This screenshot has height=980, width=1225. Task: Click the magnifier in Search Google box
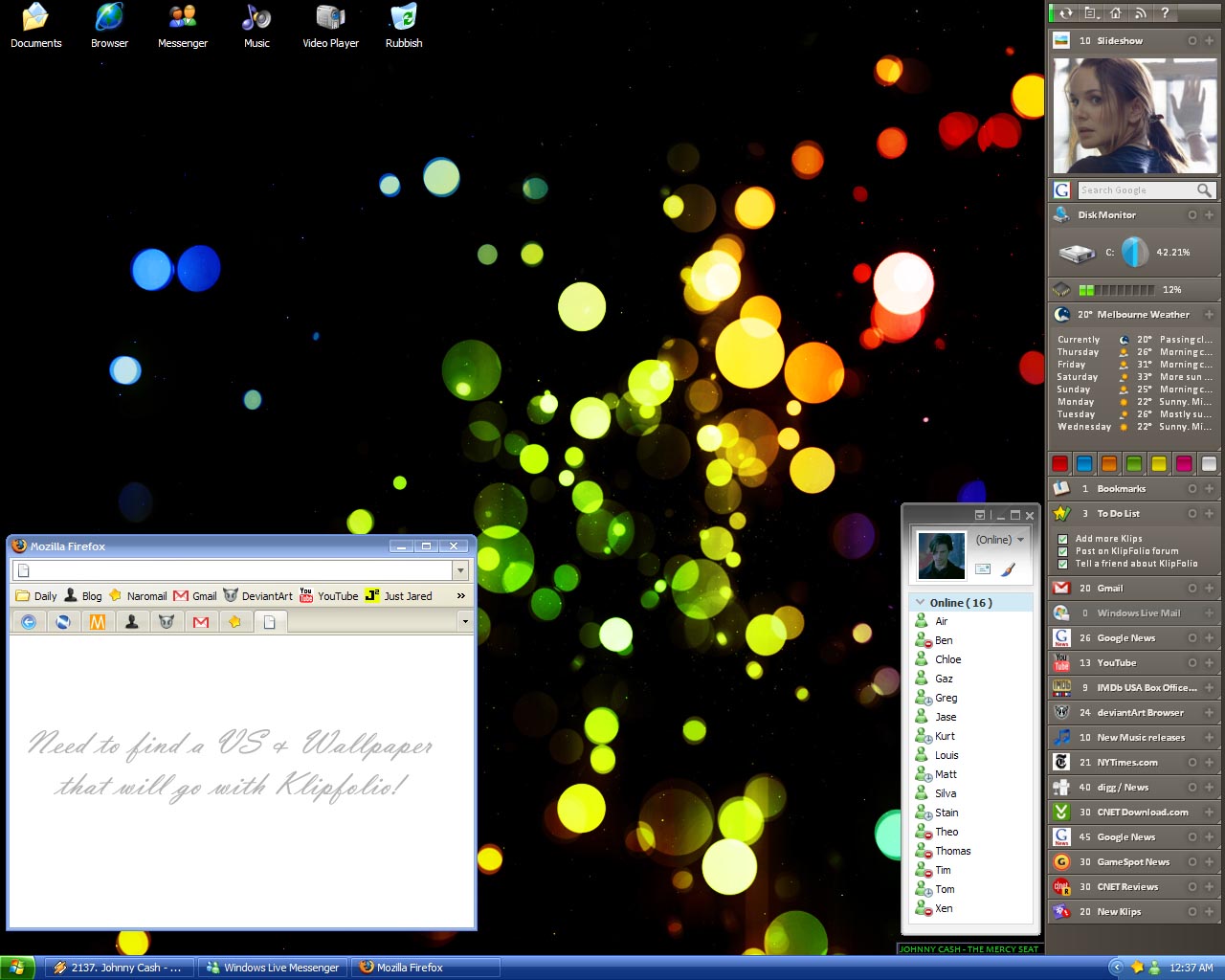pos(1204,190)
